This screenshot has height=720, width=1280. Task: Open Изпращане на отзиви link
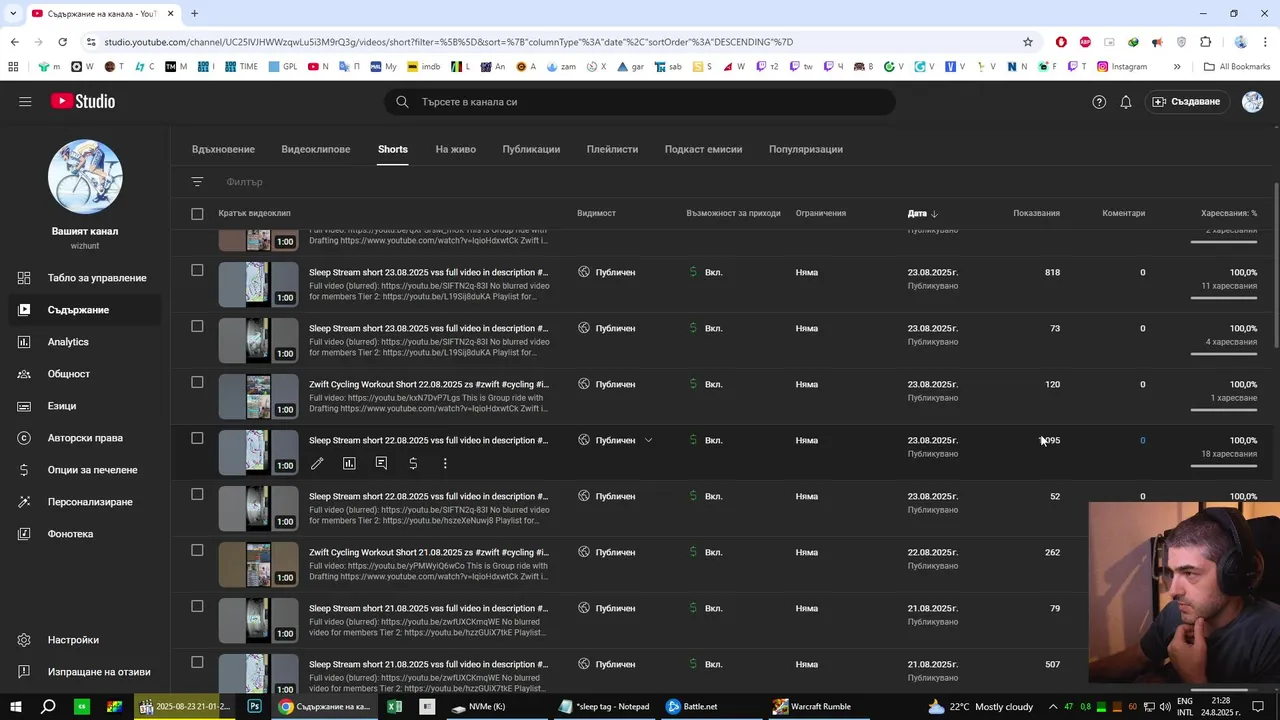(85, 672)
